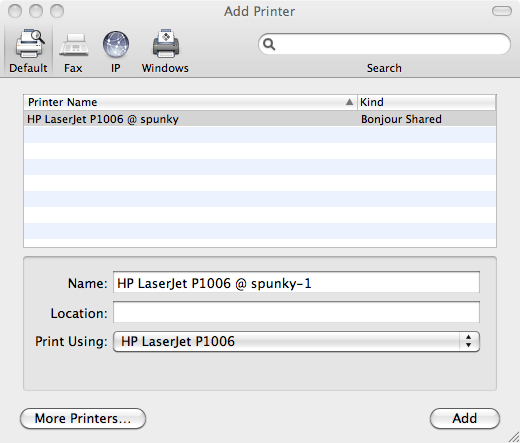This screenshot has height=443, width=520.
Task: Open the Print Using driver dropdown
Action: [x=296, y=341]
